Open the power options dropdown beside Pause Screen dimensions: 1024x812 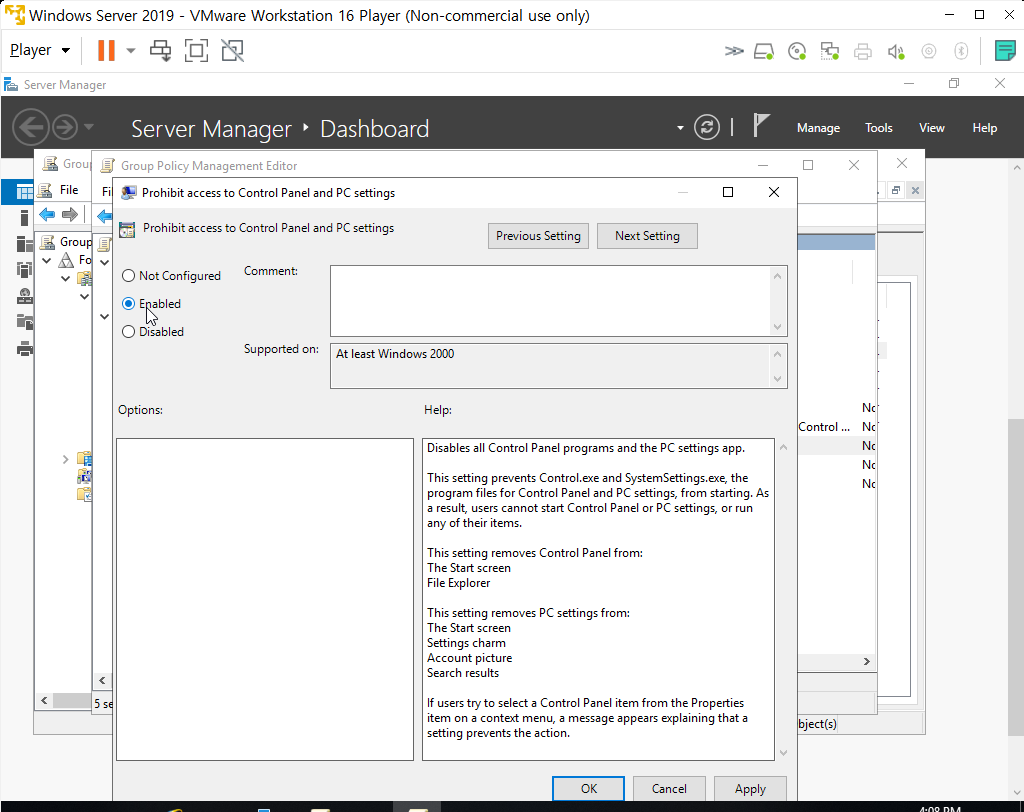pyautogui.click(x=131, y=50)
